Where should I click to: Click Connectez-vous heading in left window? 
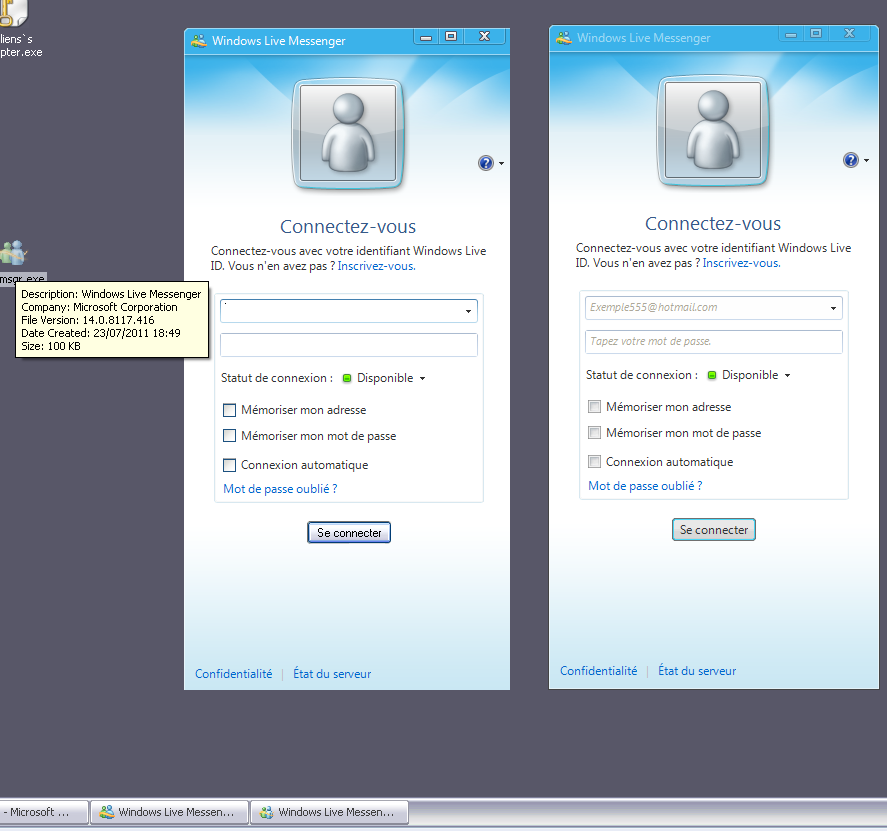tap(348, 226)
